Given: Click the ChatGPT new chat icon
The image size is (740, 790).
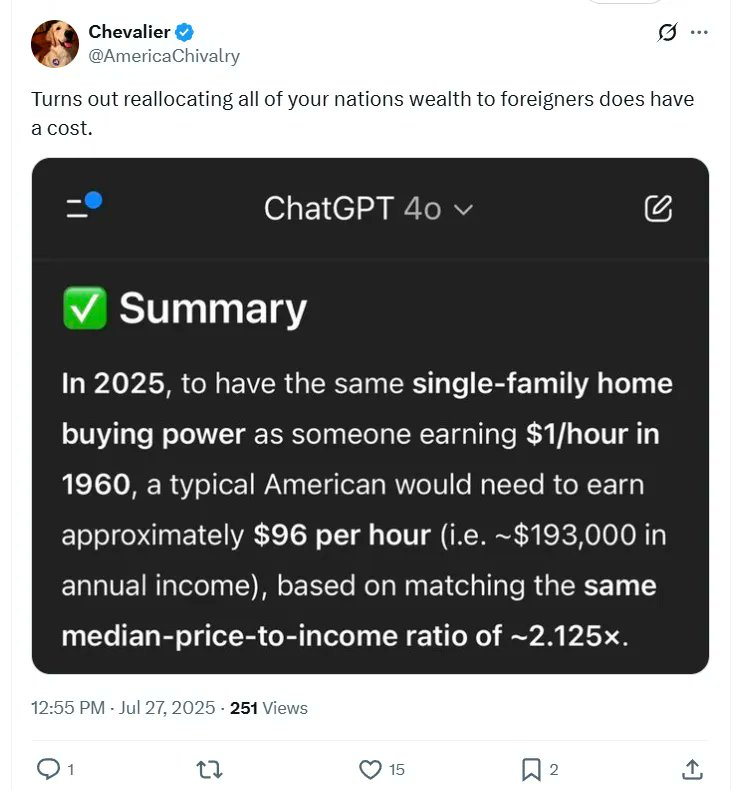Looking at the screenshot, I should tap(658, 208).
